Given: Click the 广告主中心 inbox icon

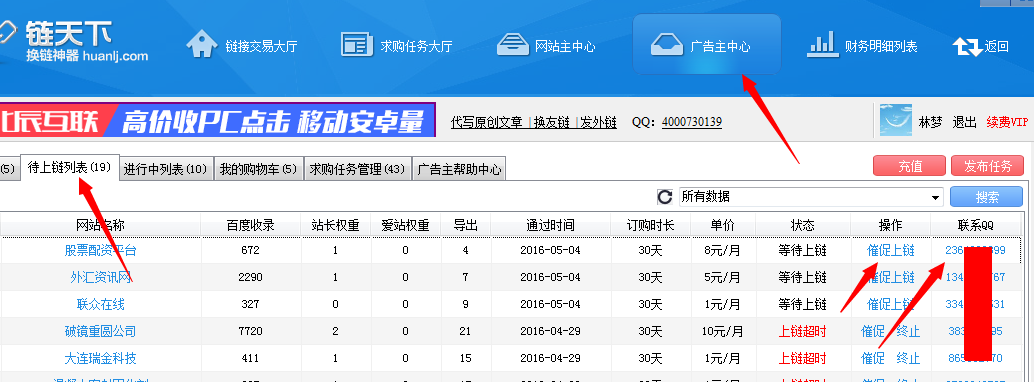Looking at the screenshot, I should pos(667,45).
